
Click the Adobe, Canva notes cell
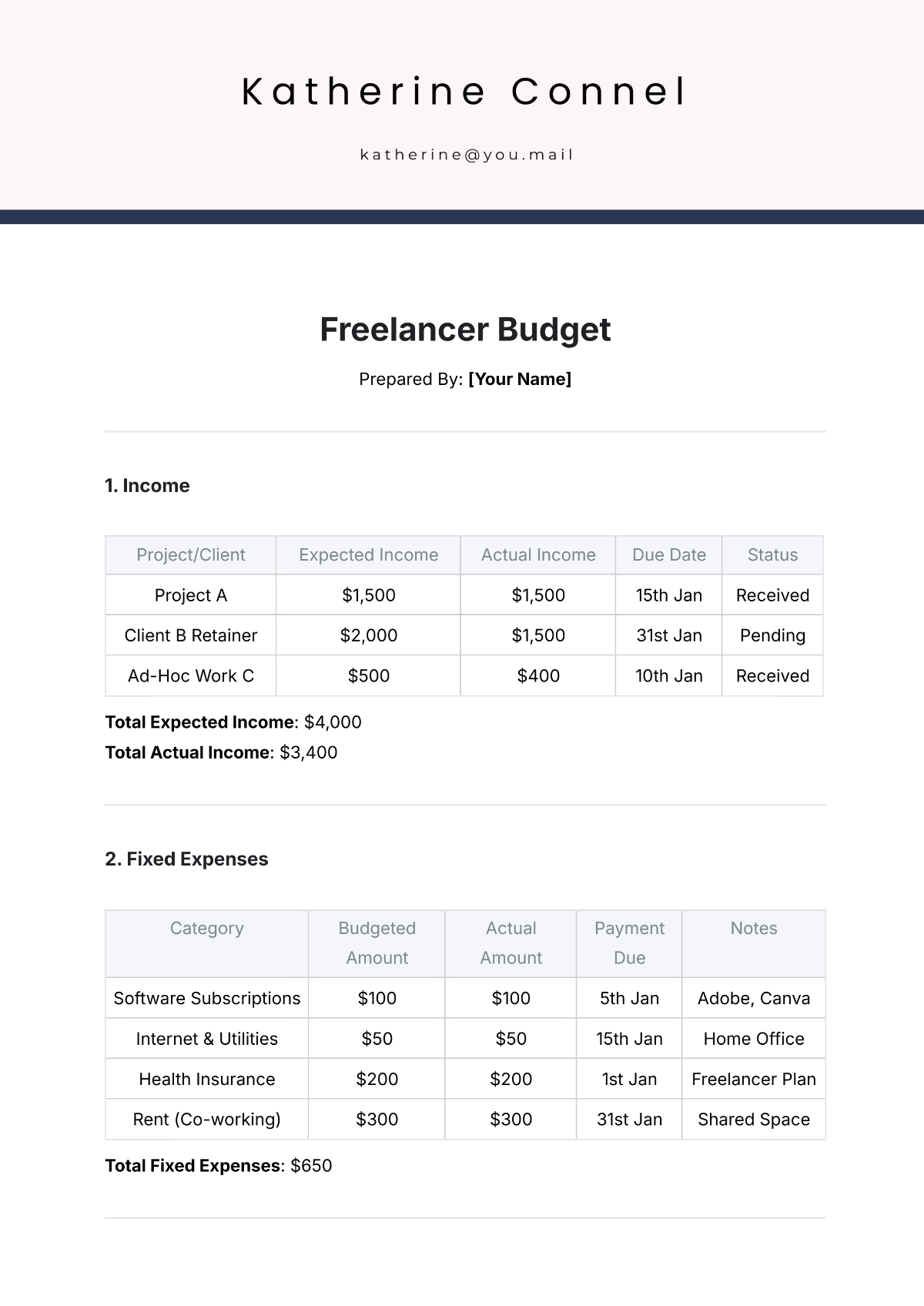[754, 999]
